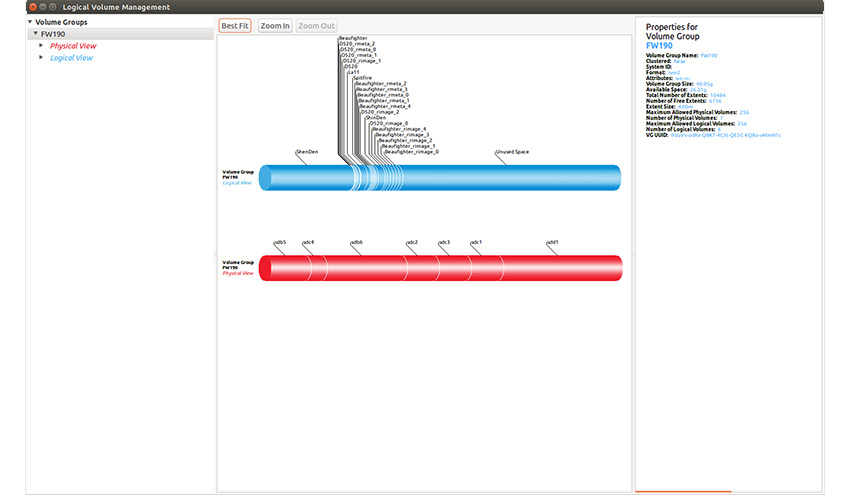Viewport: 850px width, 495px height.
Task: Select the adb6 physical volume segment
Action: tap(365, 268)
